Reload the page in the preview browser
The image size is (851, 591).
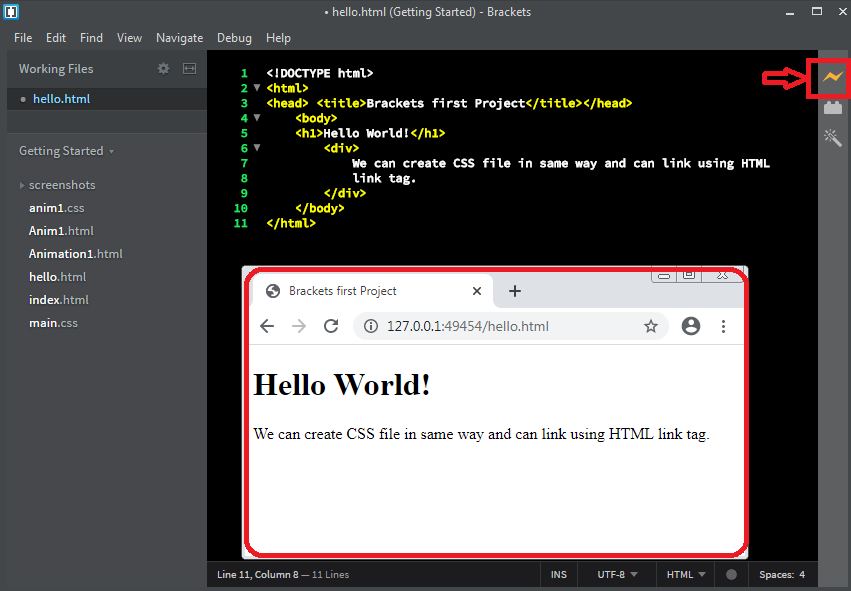pyautogui.click(x=331, y=326)
